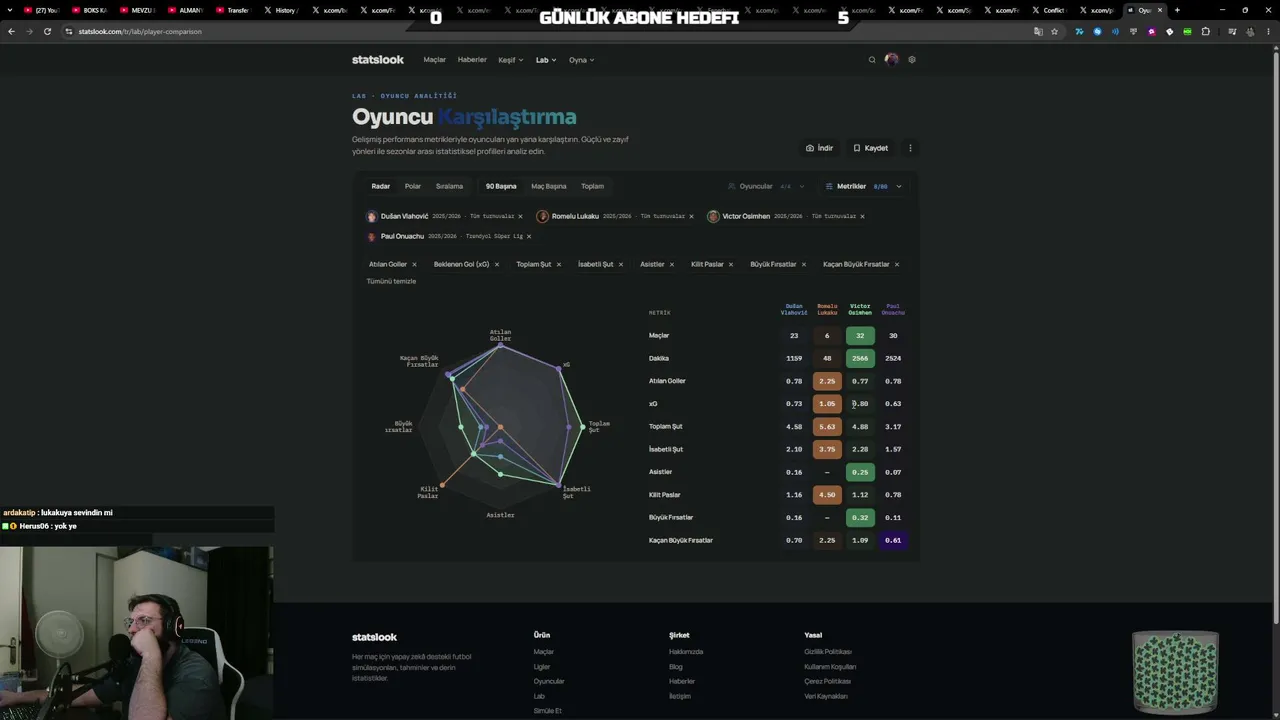Open the Maçlar nav item

[x=435, y=60]
